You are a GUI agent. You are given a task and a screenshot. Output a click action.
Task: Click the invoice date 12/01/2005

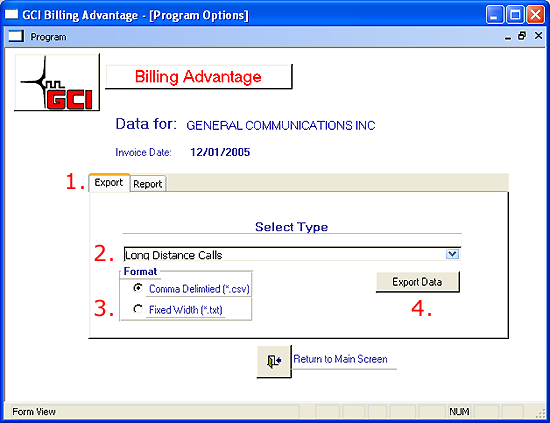[x=220, y=152]
